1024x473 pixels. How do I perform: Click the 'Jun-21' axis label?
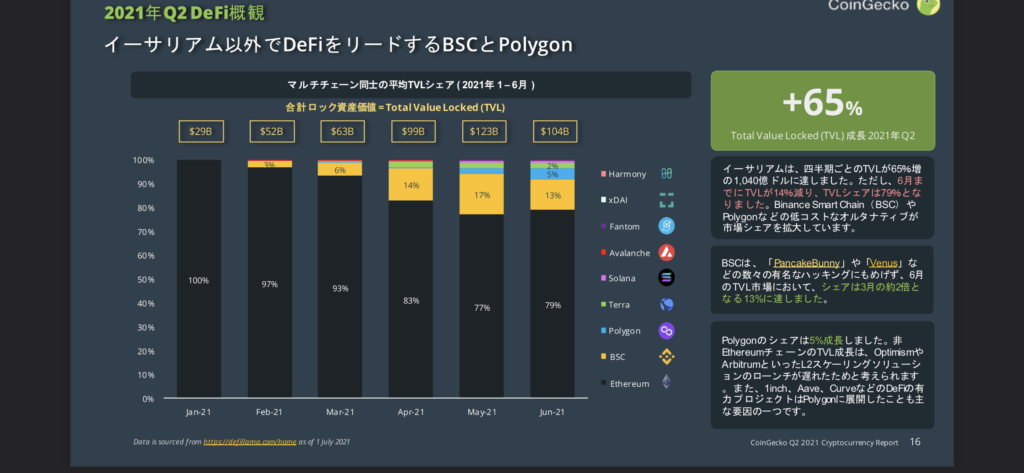(552, 412)
